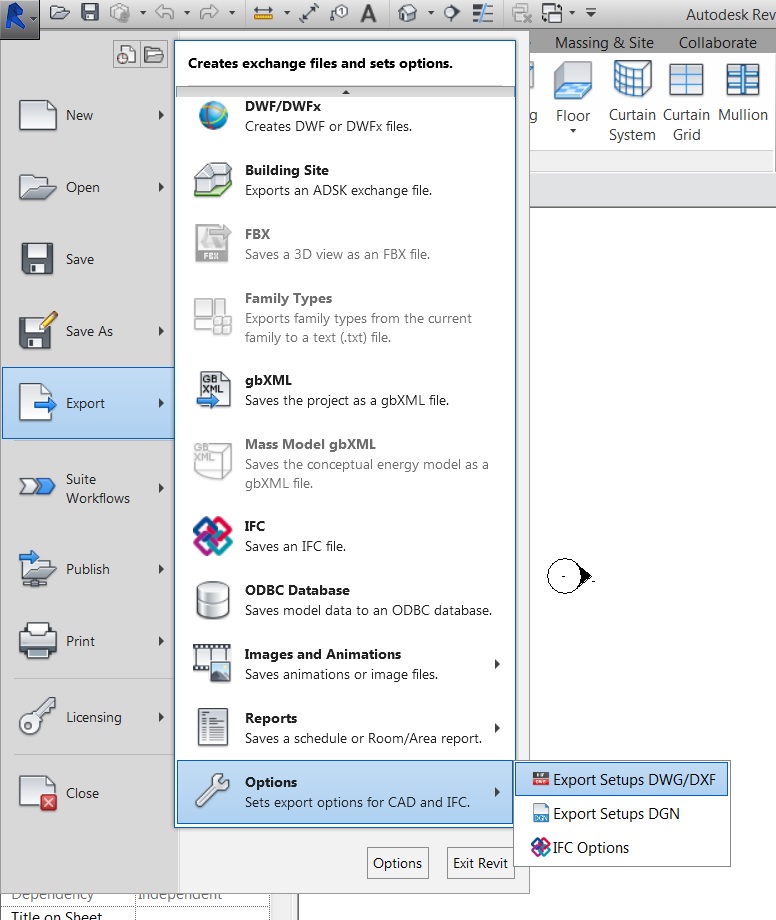Click the Mass Model gbXML export entry
This screenshot has height=920, width=776.
pos(345,464)
